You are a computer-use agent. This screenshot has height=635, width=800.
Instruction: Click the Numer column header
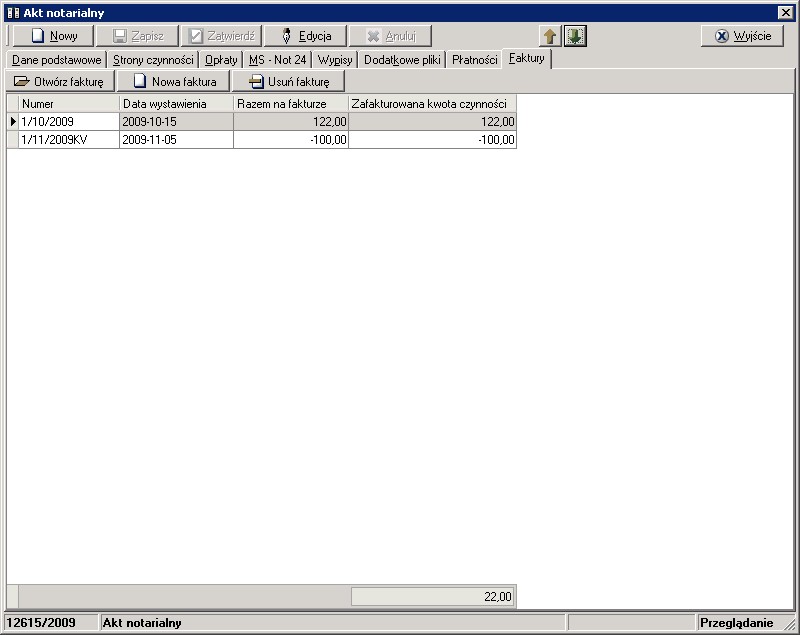65,105
